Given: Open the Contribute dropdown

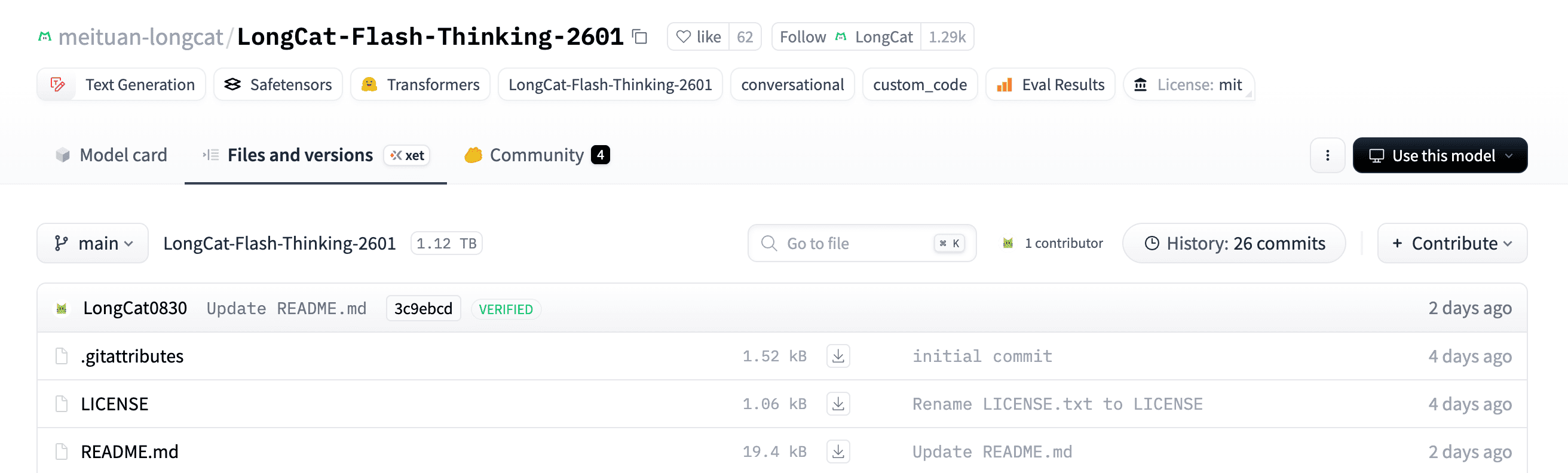Looking at the screenshot, I should (1451, 244).
